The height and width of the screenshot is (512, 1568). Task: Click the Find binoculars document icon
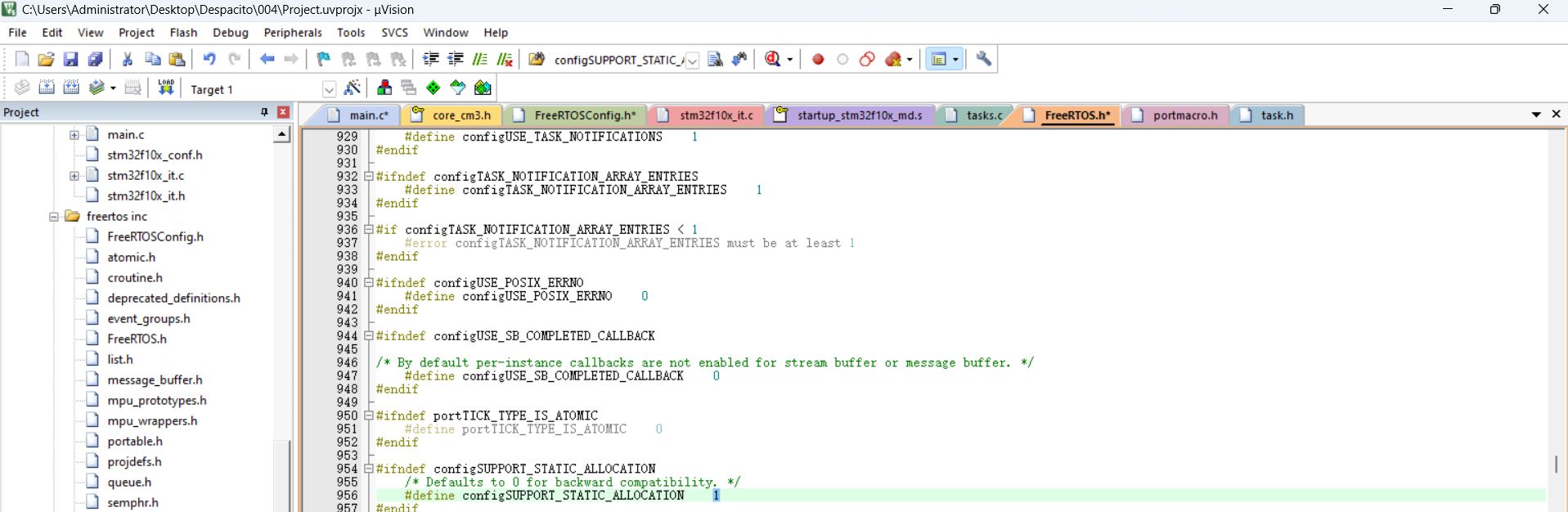click(716, 59)
